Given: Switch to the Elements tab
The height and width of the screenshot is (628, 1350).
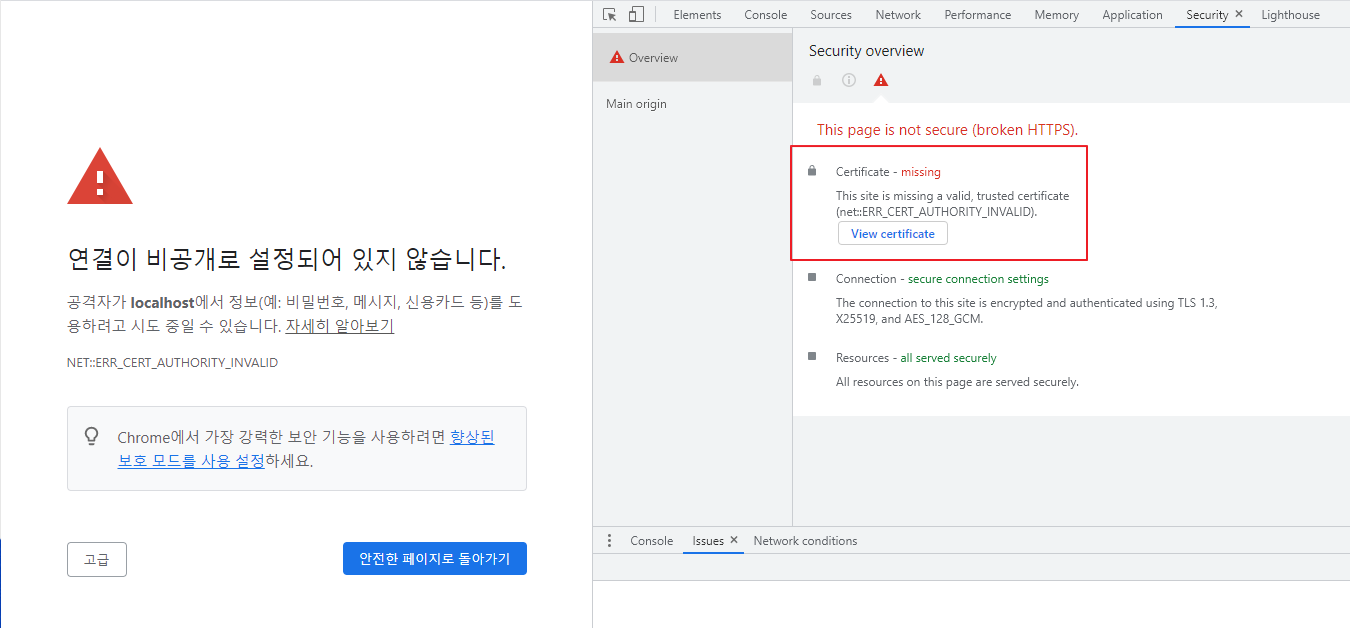Looking at the screenshot, I should click(697, 15).
